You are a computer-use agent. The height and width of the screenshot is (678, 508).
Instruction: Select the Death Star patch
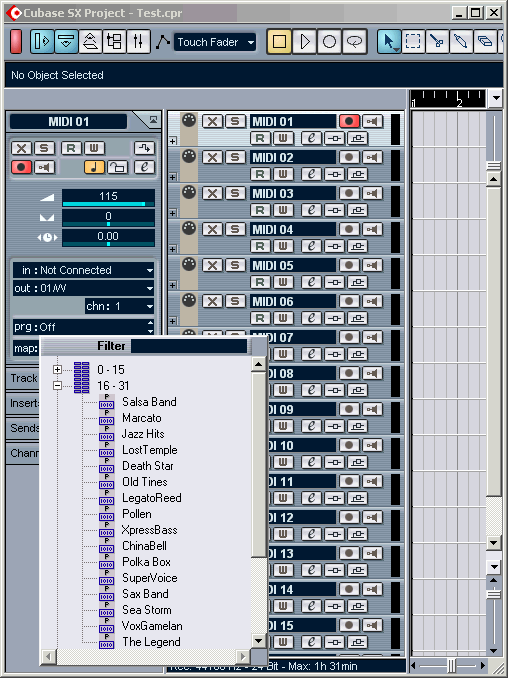(148, 466)
